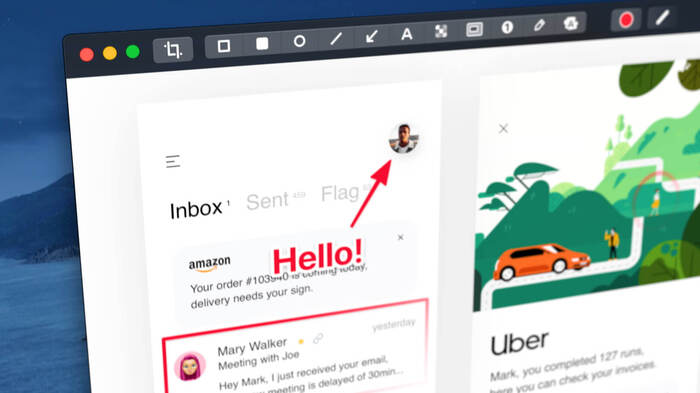Open the red color picker
The height and width of the screenshot is (393, 700).
[626, 20]
